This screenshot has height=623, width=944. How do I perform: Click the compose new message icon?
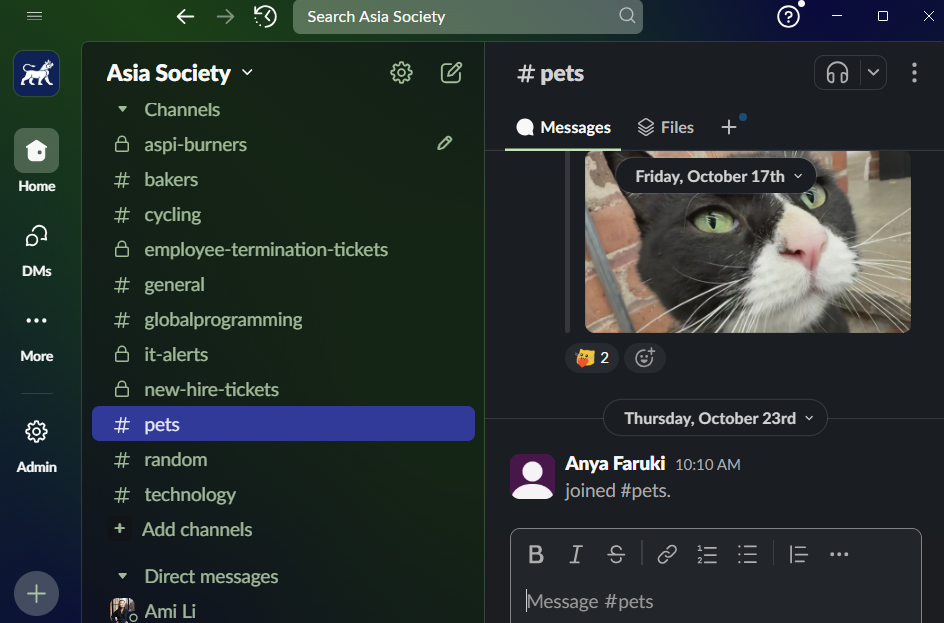[451, 72]
